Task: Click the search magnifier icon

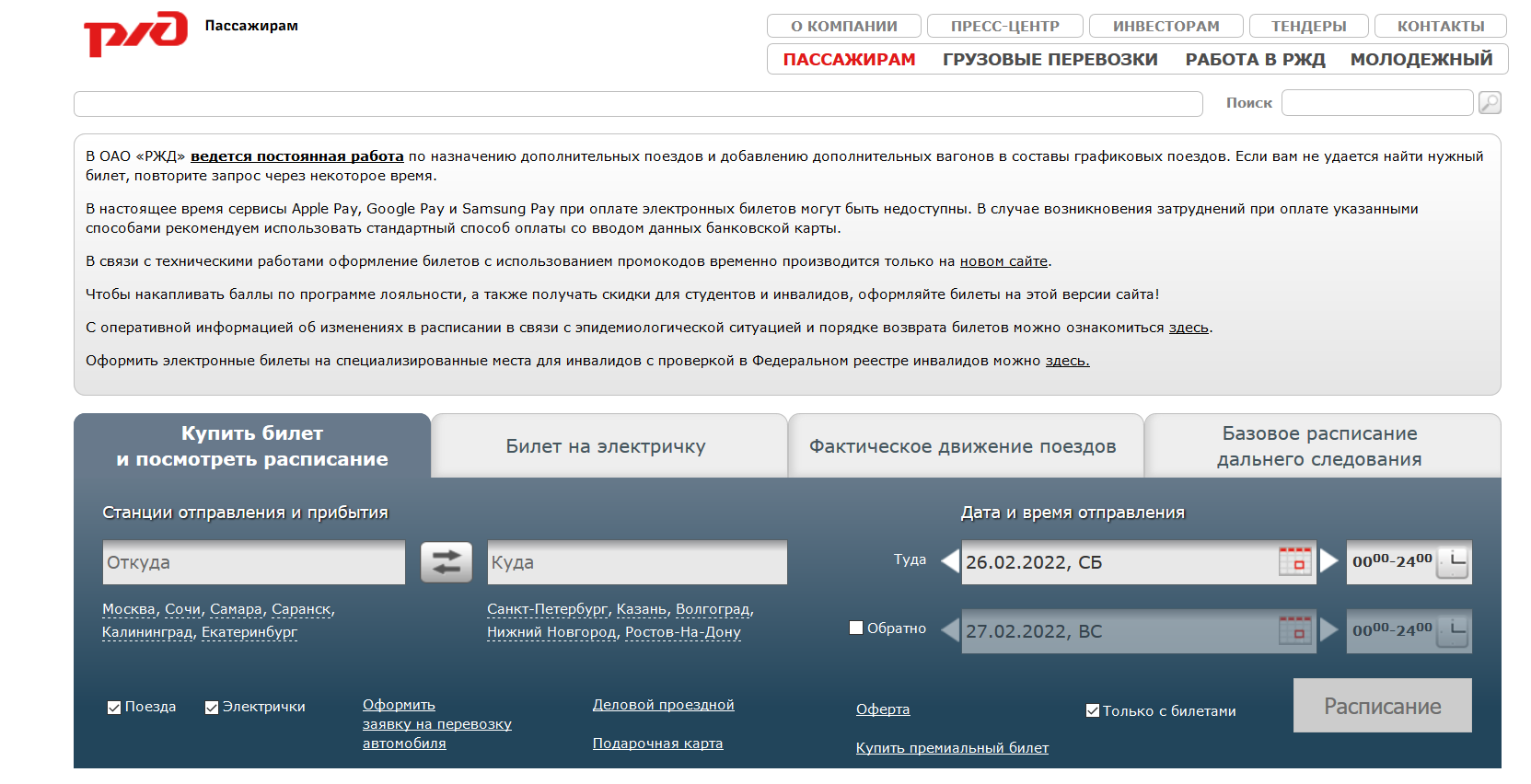Action: (1489, 103)
